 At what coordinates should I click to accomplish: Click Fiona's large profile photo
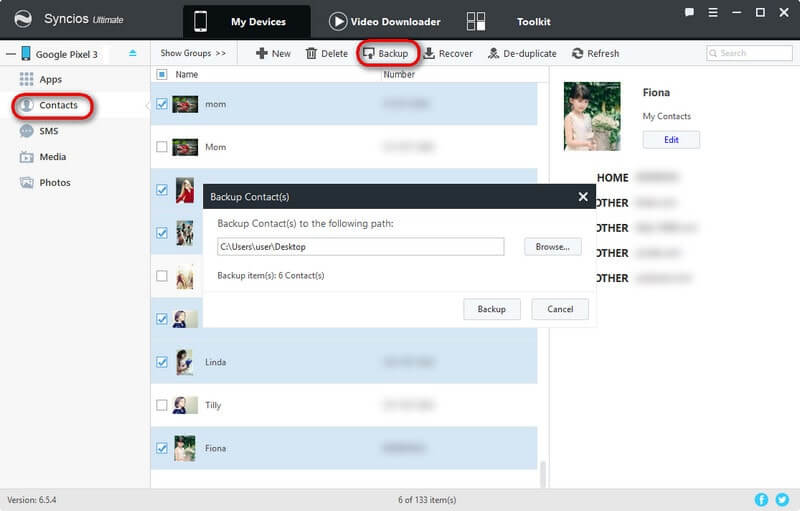point(592,116)
